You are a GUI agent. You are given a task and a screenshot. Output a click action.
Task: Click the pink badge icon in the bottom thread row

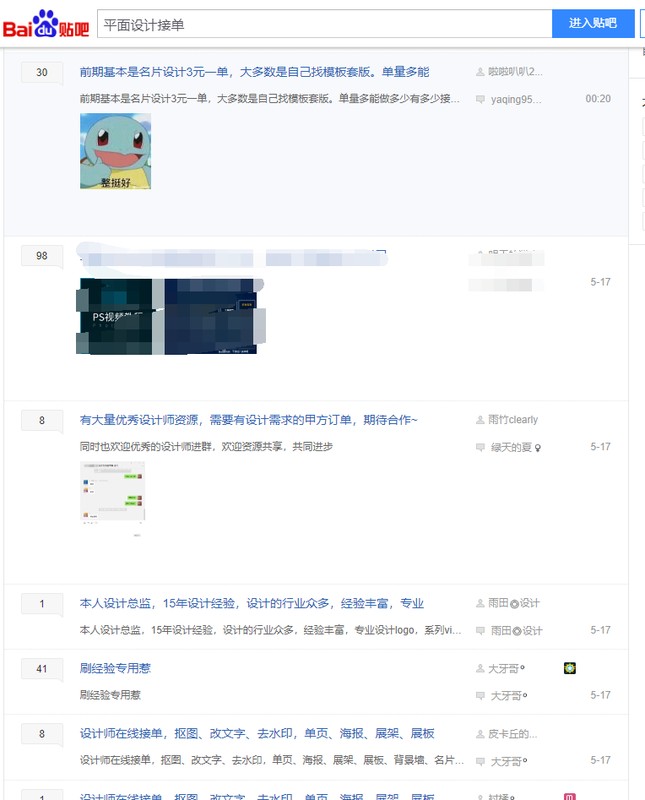pos(570,796)
